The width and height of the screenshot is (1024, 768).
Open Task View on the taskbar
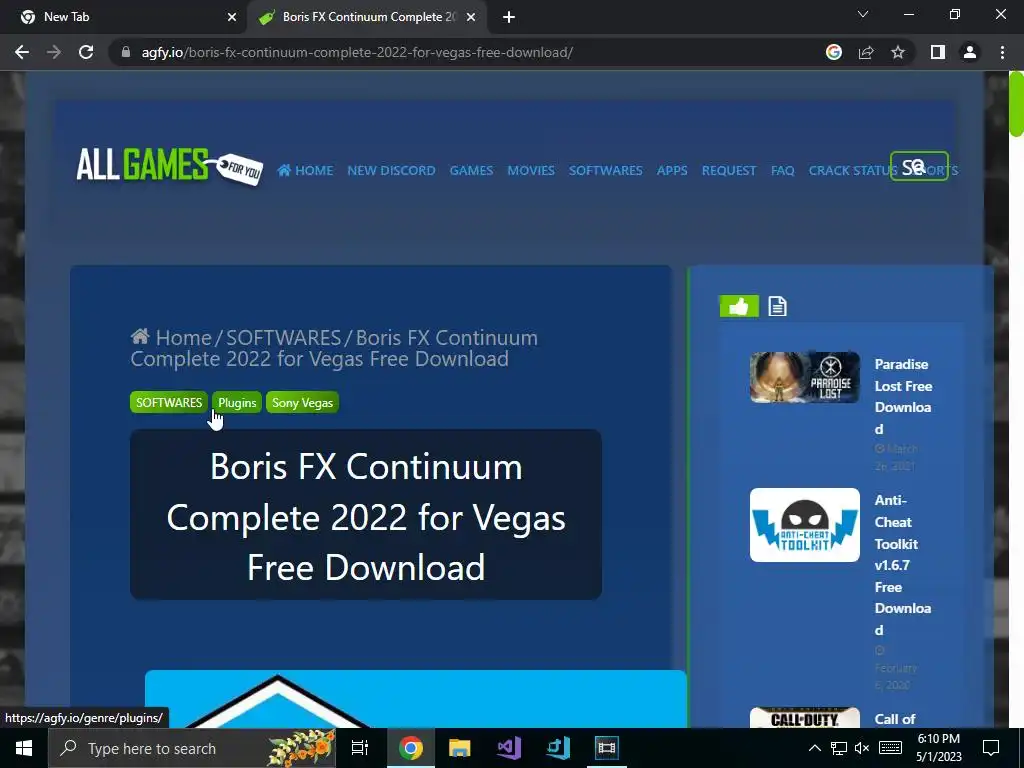[x=360, y=748]
